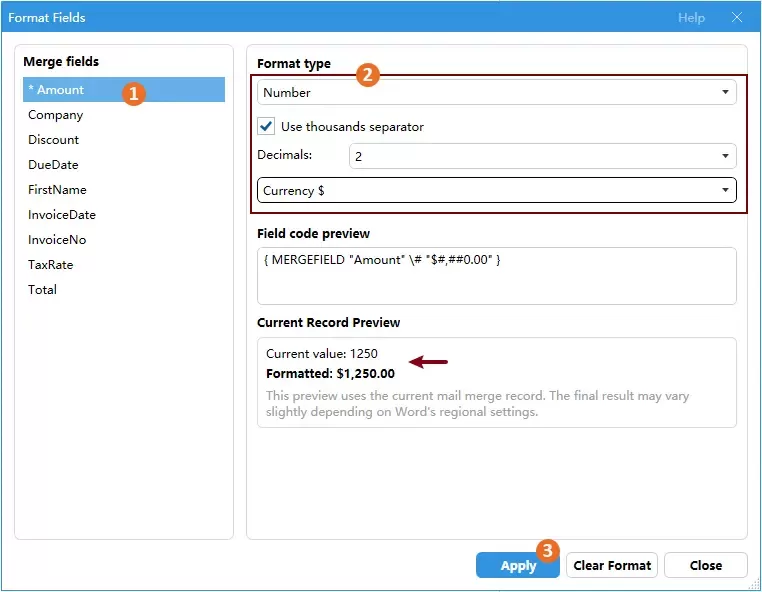Image resolution: width=762 pixels, height=592 pixels.
Task: Click the Format type heading
Action: tap(294, 64)
